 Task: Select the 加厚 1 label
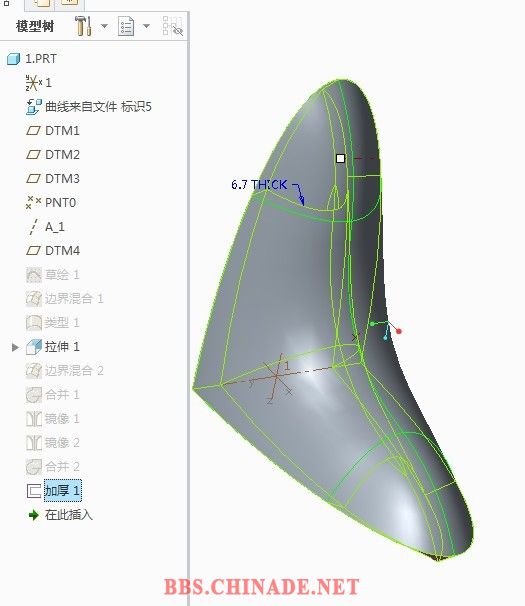pyautogui.click(x=63, y=491)
